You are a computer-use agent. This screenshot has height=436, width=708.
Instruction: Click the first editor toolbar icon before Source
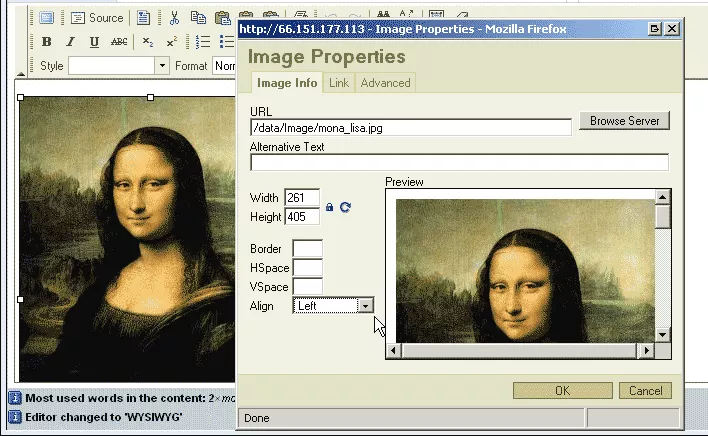46,18
